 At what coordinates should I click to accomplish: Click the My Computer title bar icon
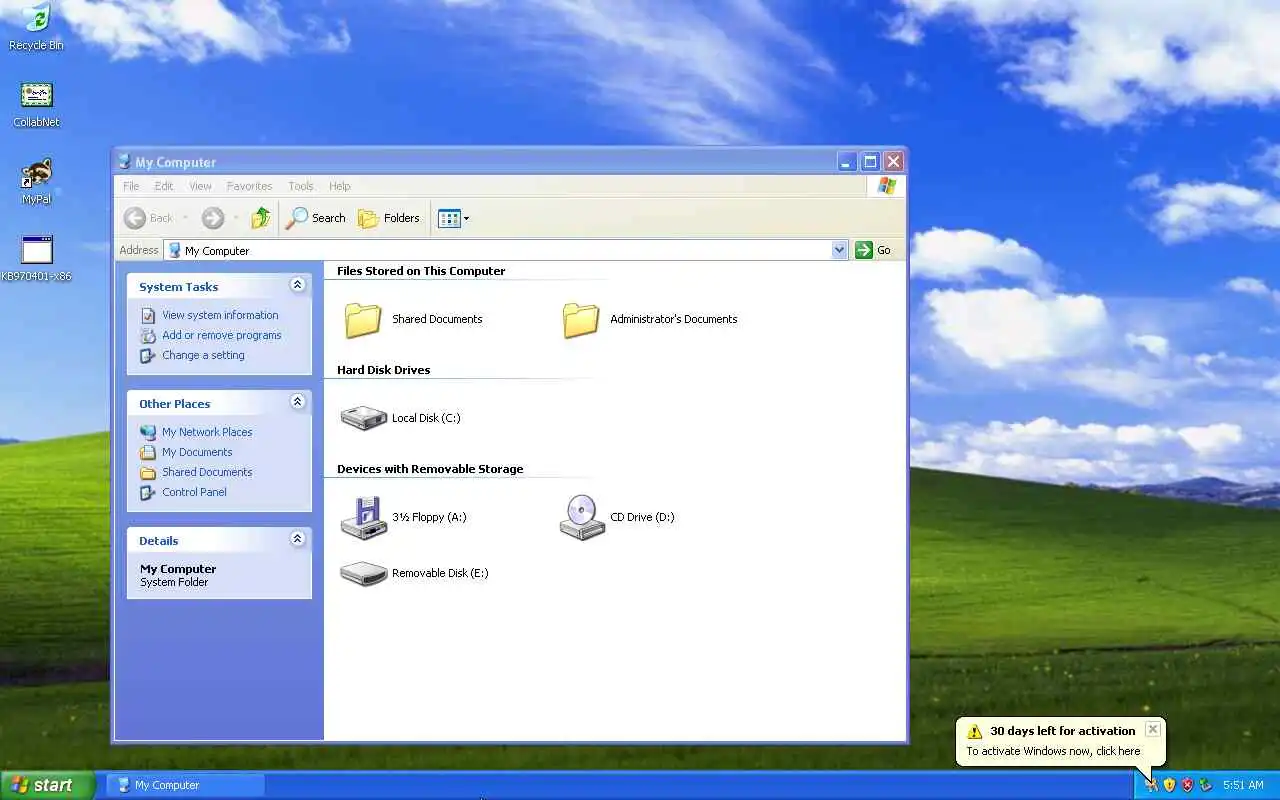(125, 161)
